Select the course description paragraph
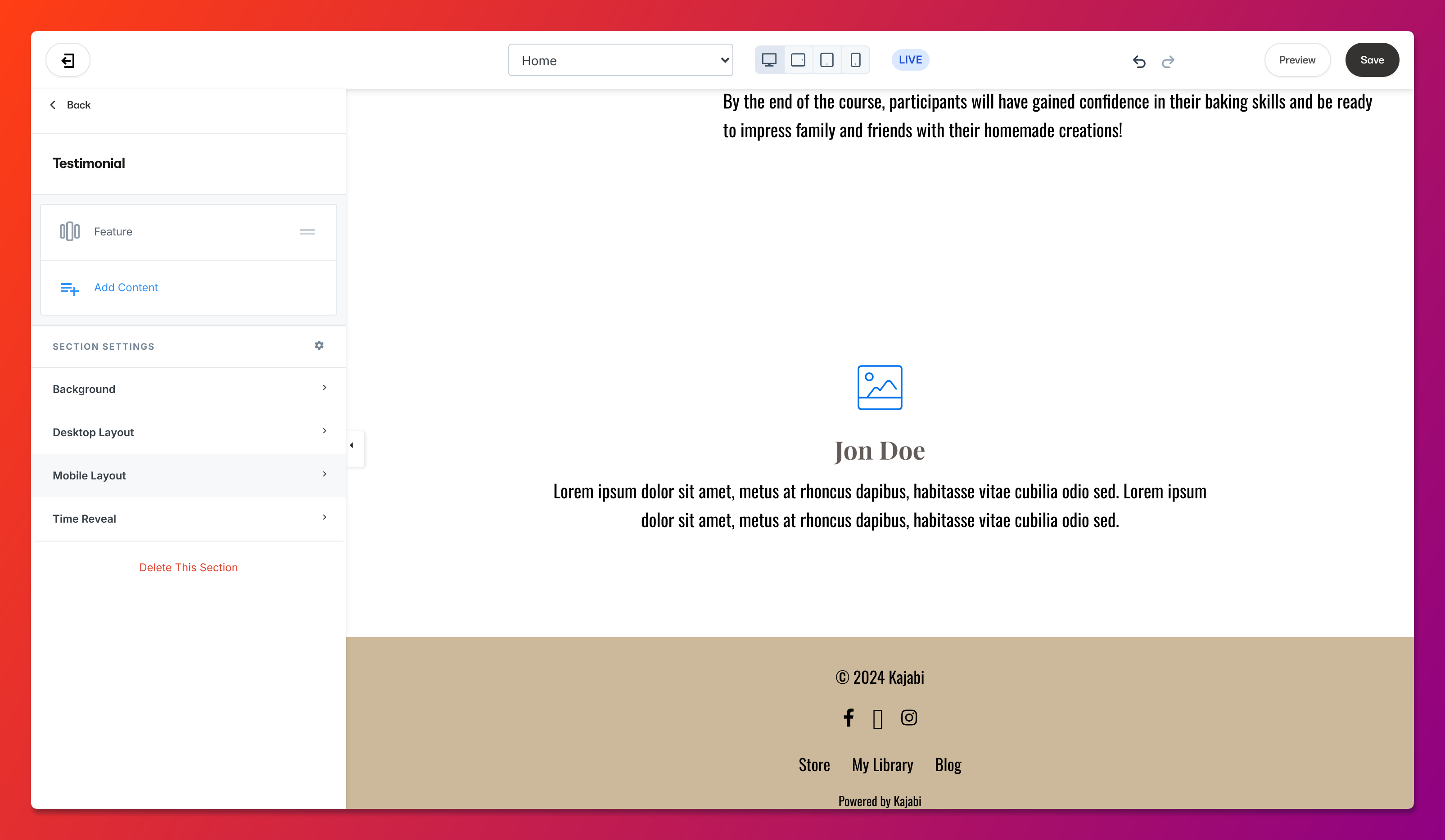This screenshot has width=1445, height=840. coord(1047,116)
